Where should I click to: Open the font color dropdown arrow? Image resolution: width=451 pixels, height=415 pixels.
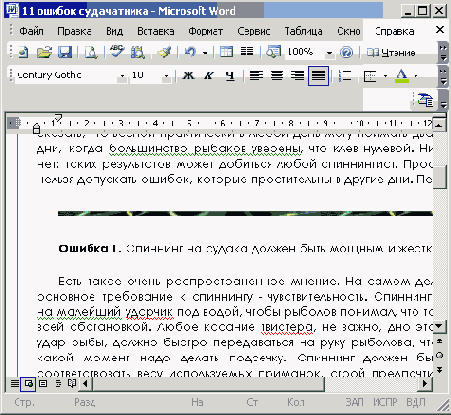click(416, 76)
